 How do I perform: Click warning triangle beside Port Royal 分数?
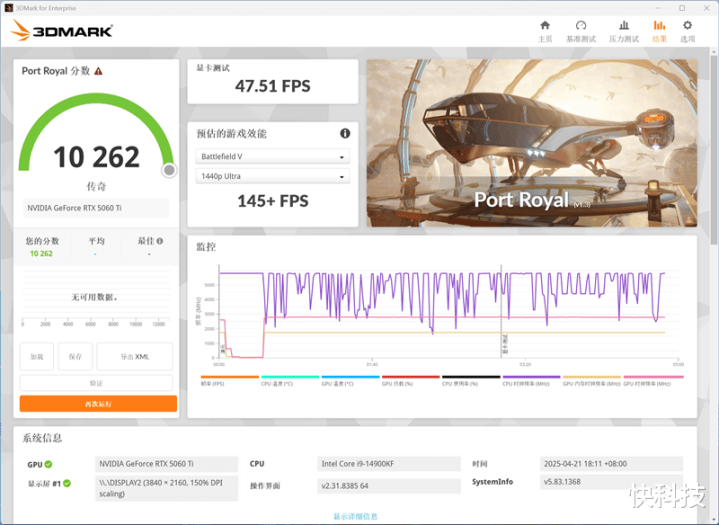(x=98, y=71)
